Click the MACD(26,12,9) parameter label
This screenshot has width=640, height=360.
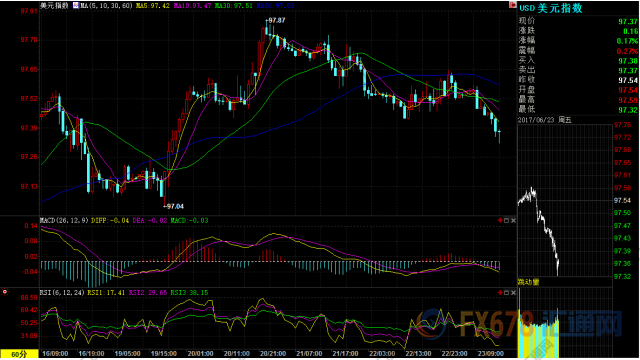click(64, 220)
